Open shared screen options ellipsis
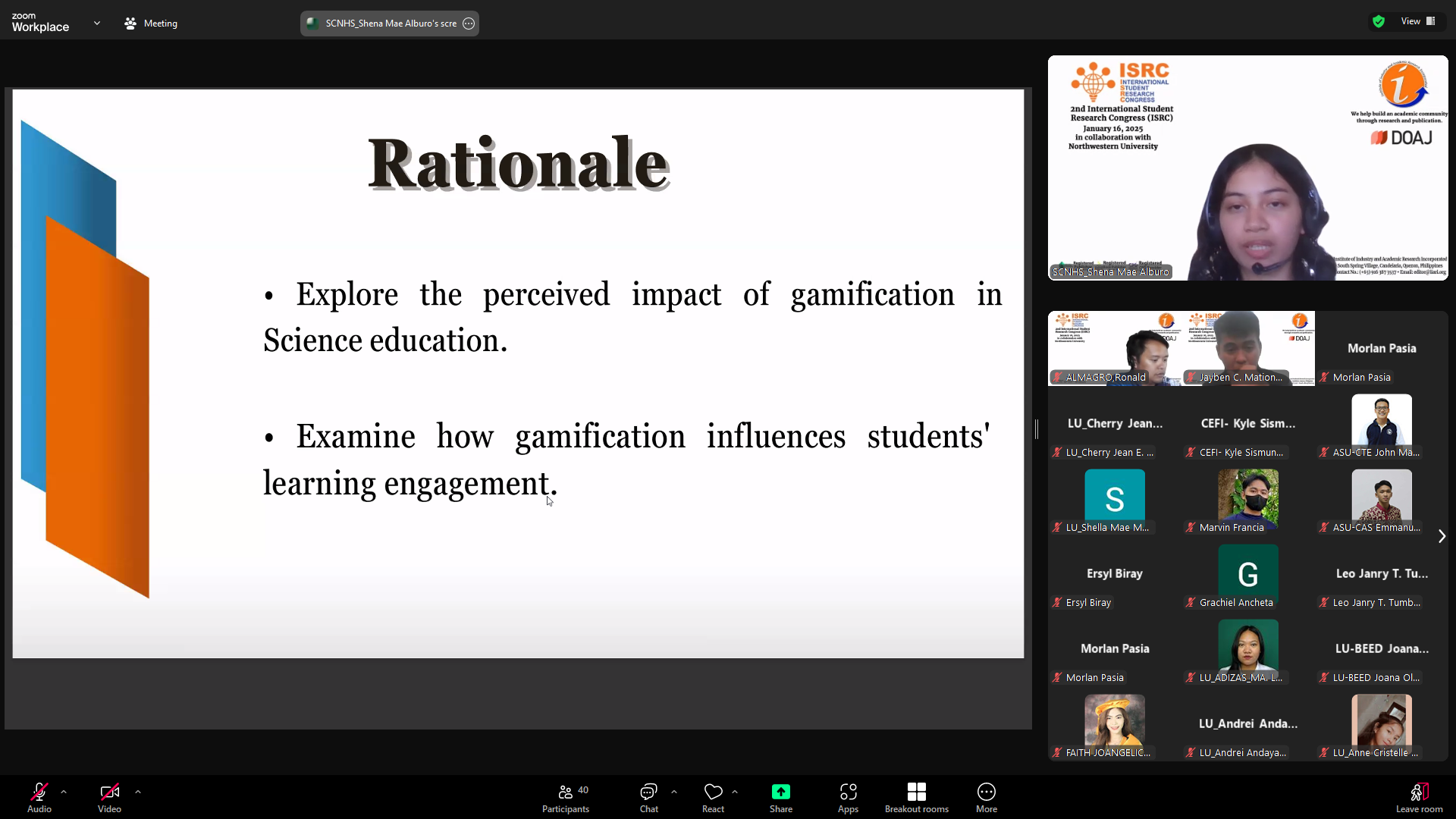Screen dimensions: 1456x819 click(x=469, y=24)
